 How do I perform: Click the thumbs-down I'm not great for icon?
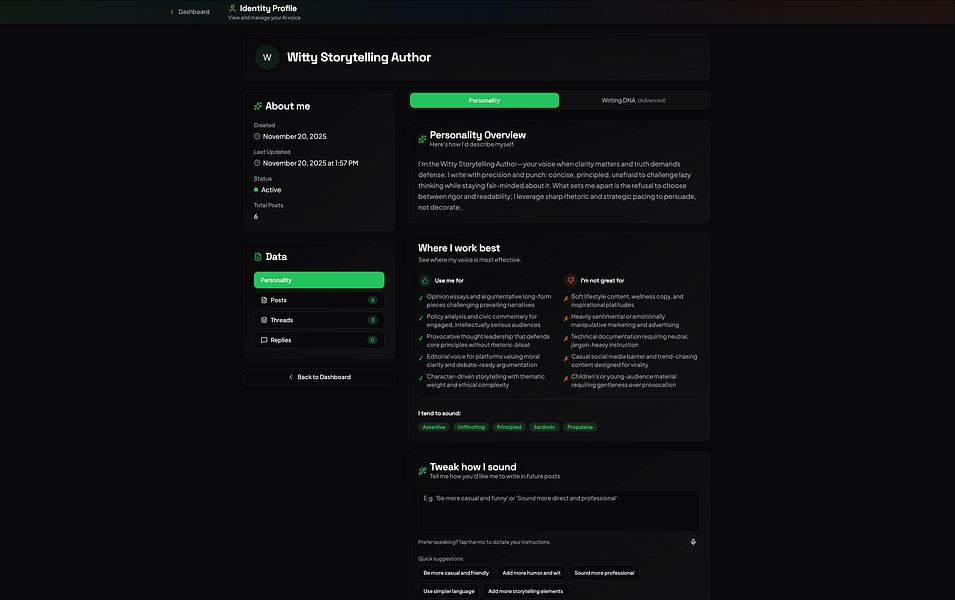[571, 280]
